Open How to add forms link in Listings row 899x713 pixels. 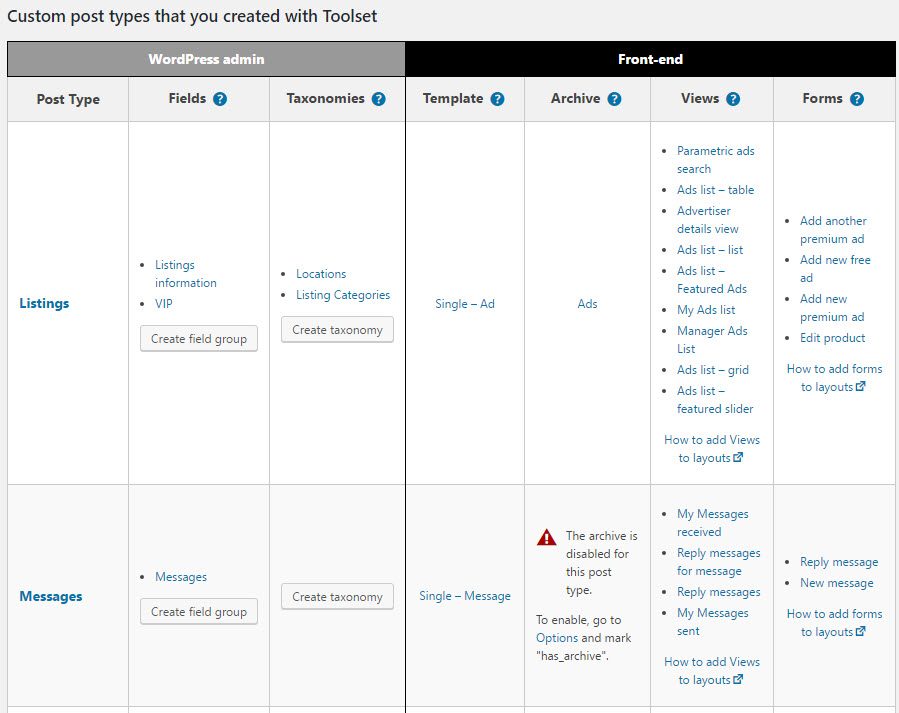tap(834, 378)
